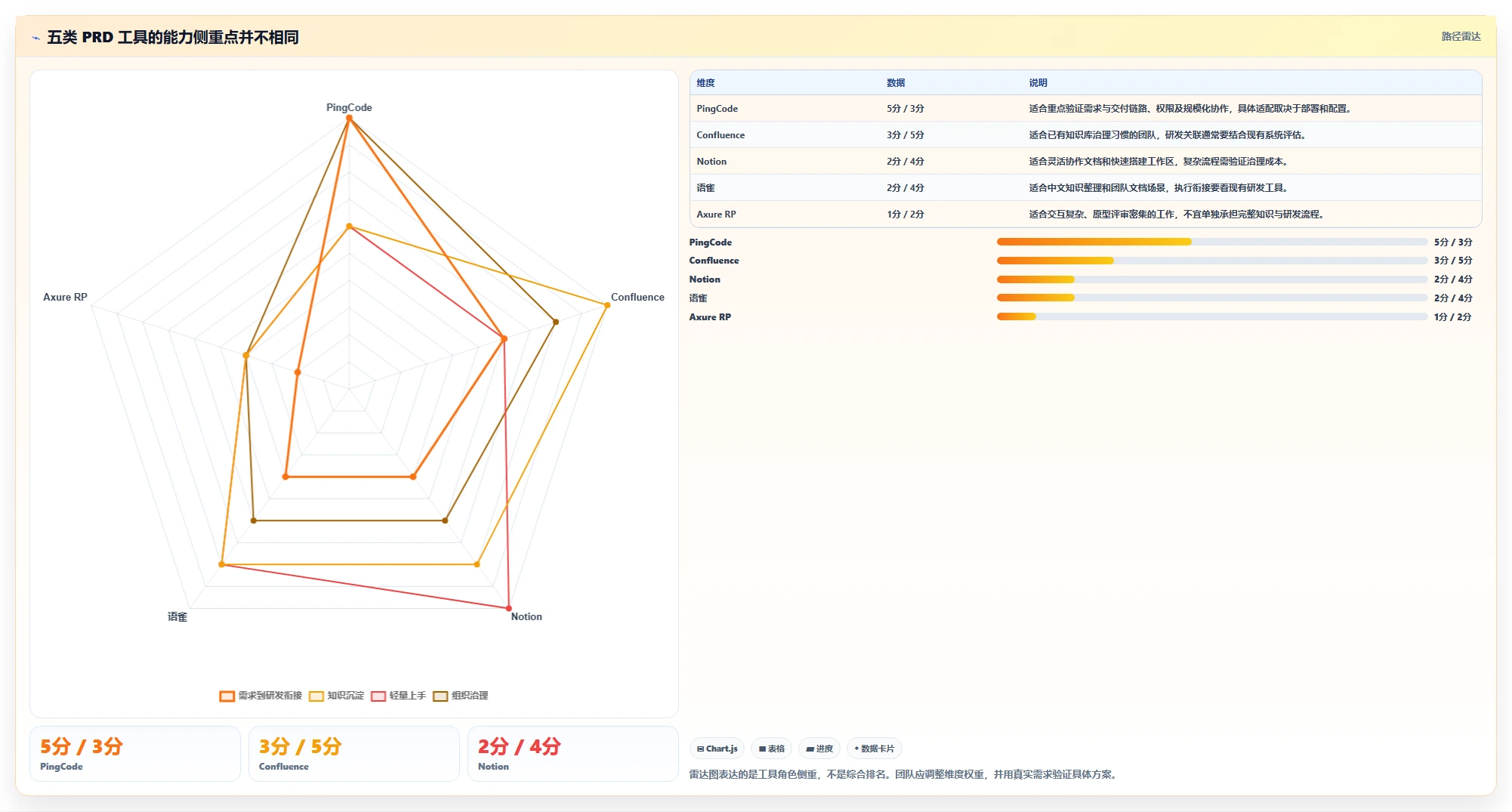
Task: Open the Confluence 3分 / 5分 data card
Action: click(354, 754)
